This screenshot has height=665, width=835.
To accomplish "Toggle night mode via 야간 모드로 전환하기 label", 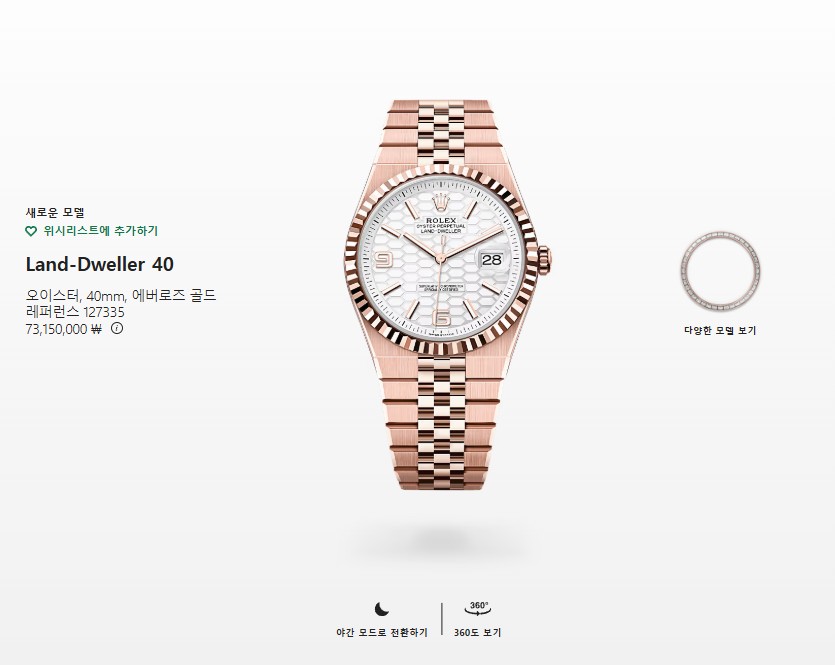I will [381, 633].
